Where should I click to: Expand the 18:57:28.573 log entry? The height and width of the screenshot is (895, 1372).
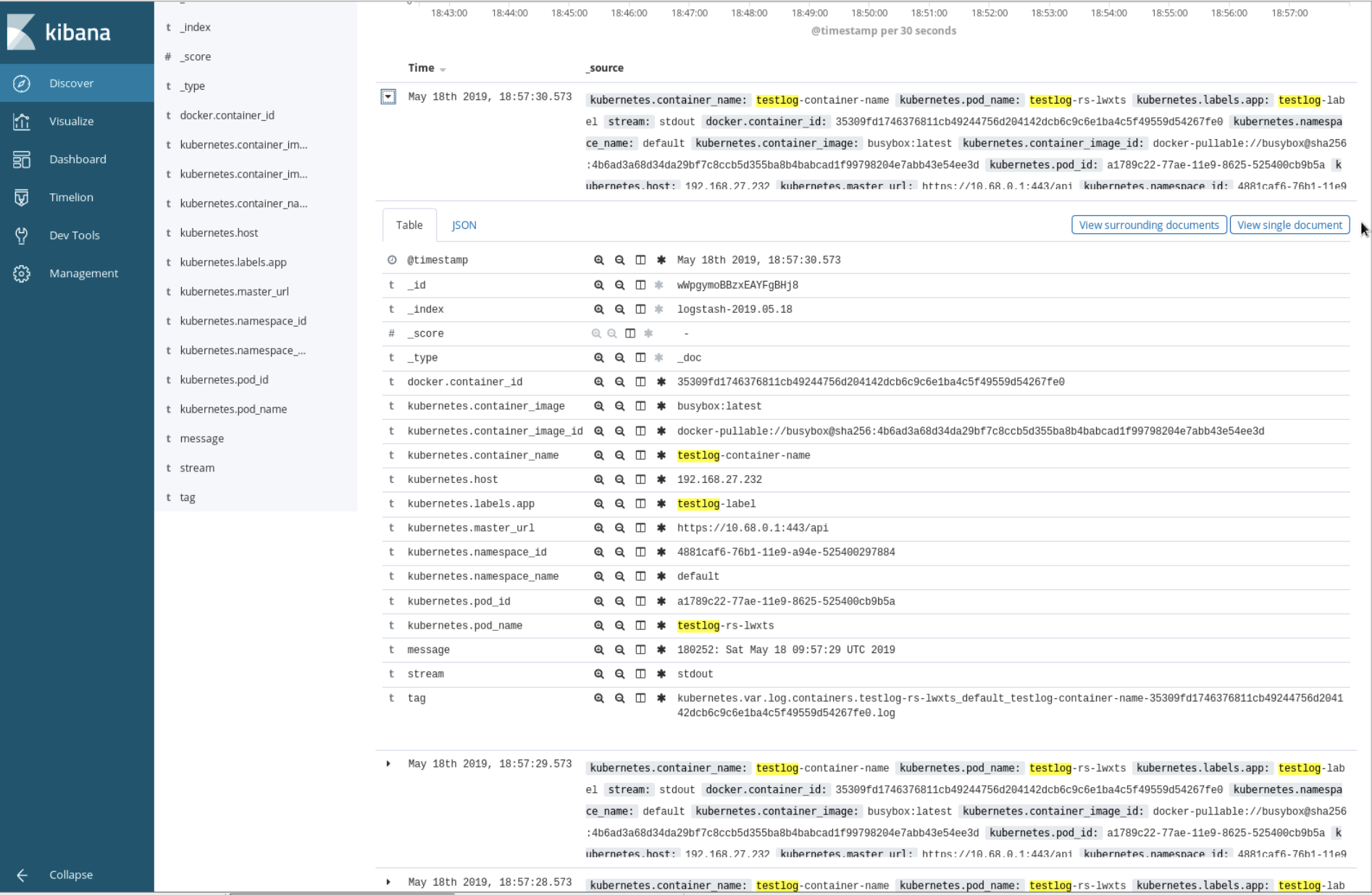tap(388, 882)
